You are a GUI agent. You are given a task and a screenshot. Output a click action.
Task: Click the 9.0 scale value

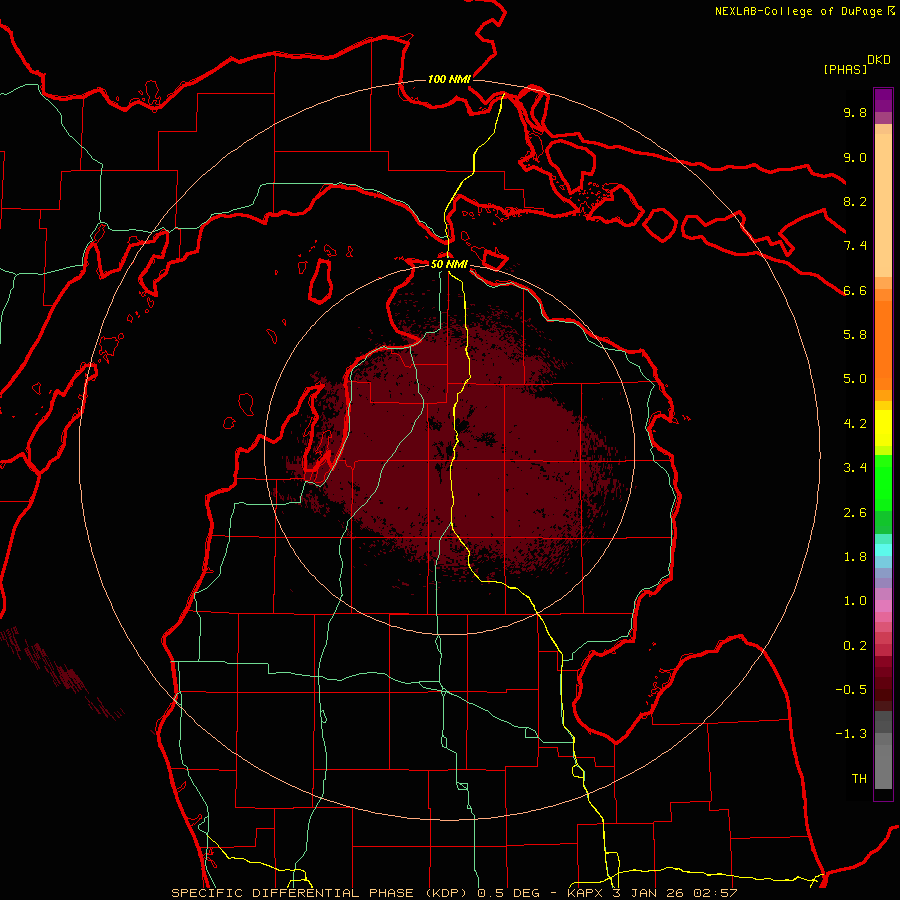coord(855,157)
